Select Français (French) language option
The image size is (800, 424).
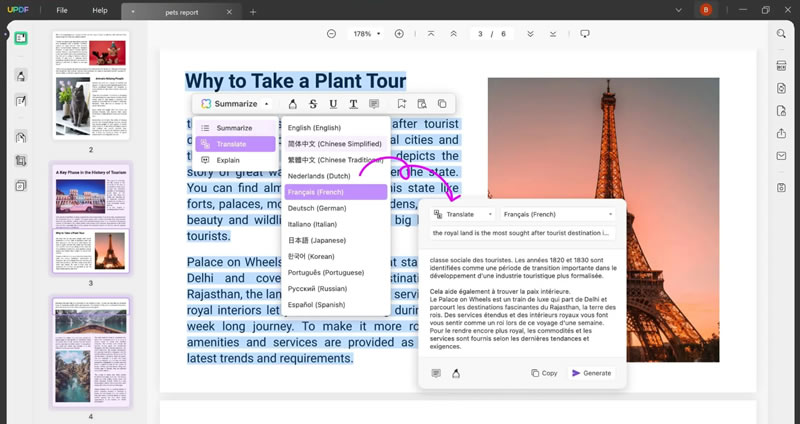pyautogui.click(x=336, y=192)
